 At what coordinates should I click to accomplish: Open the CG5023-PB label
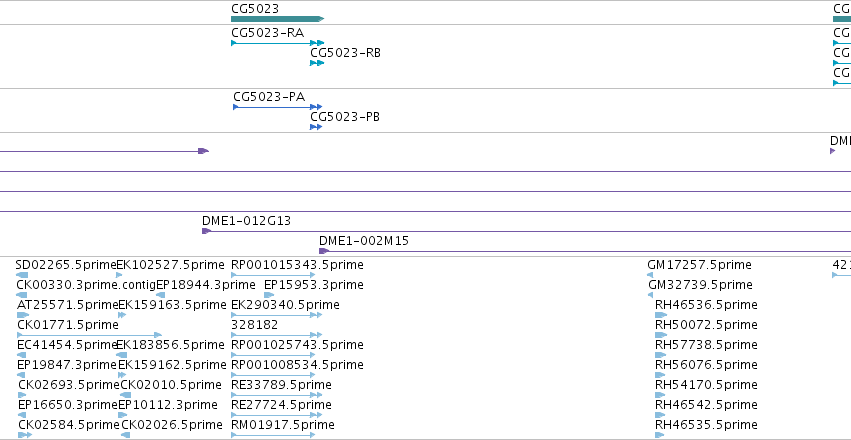click(345, 117)
